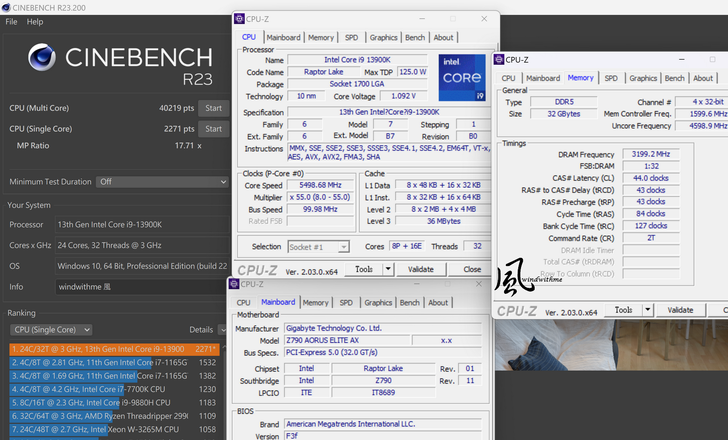Select top ranking bar for i9-13900
The width and height of the screenshot is (728, 440).
(x=112, y=349)
